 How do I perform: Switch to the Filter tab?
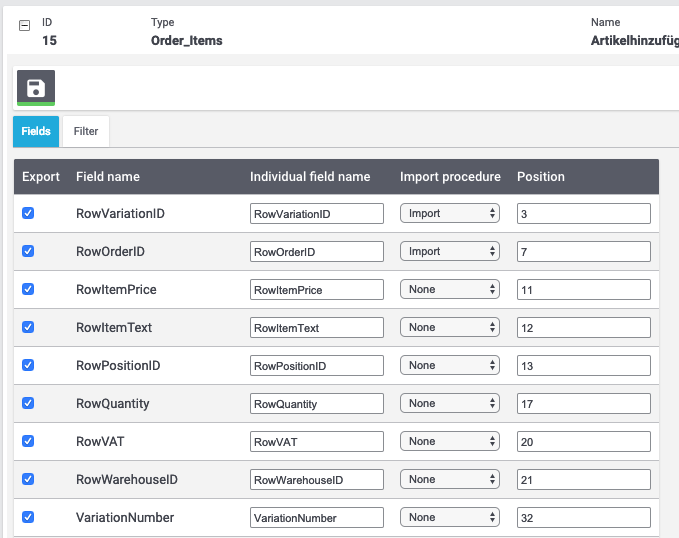click(x=86, y=131)
